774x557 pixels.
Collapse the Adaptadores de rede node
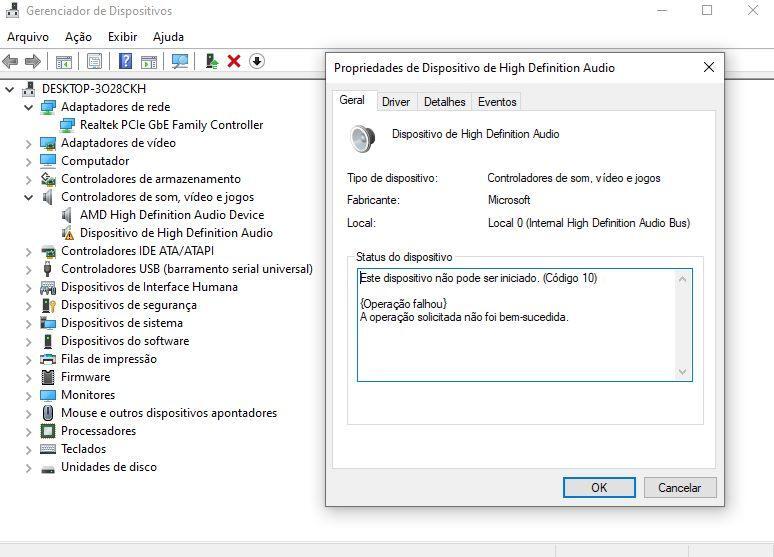(x=29, y=107)
